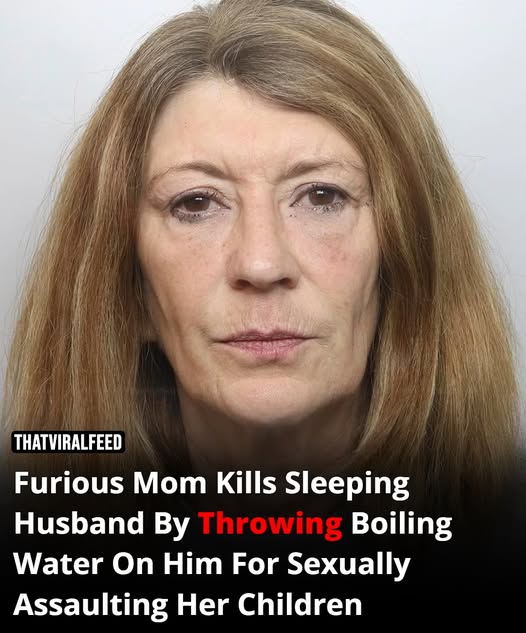The height and width of the screenshot is (633, 526).
Task: Click the THATVIRALFEED source badge
Action: pyautogui.click(x=68, y=442)
